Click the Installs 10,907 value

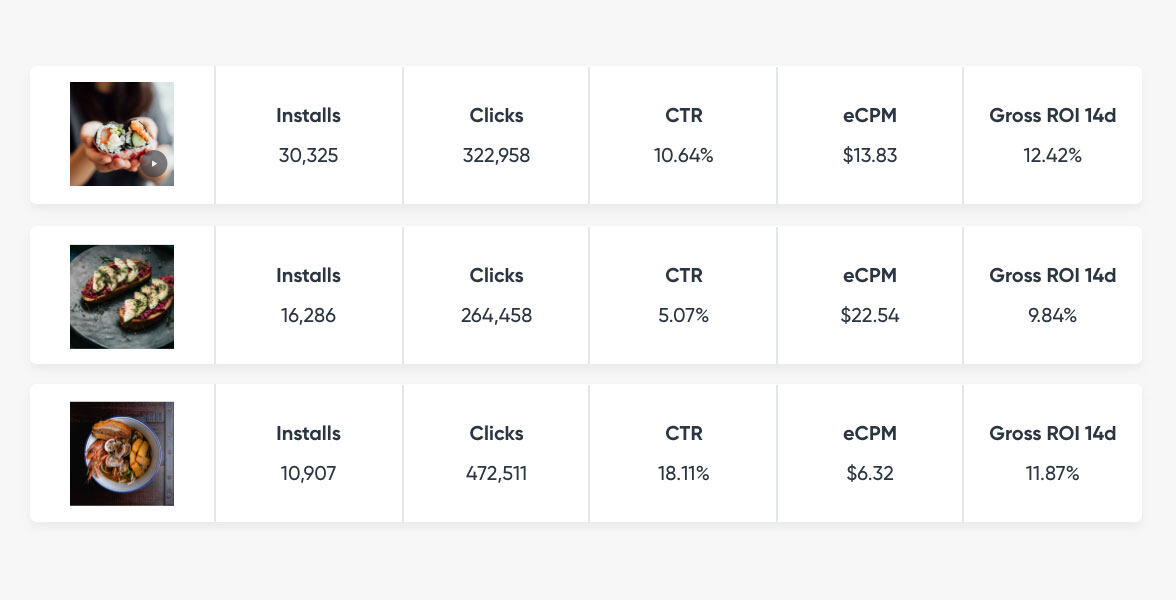308,473
